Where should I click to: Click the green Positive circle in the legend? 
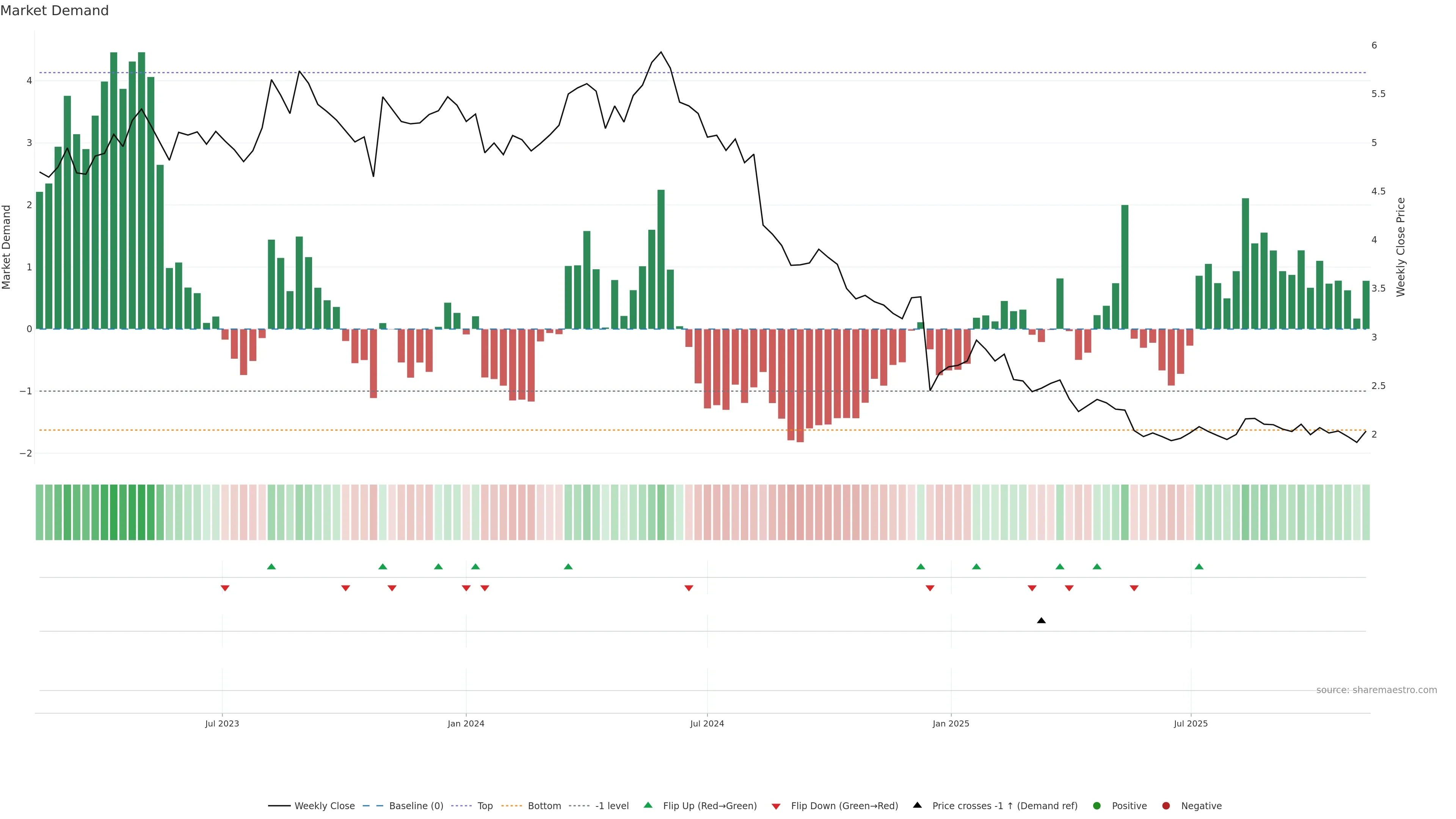coord(1097,805)
